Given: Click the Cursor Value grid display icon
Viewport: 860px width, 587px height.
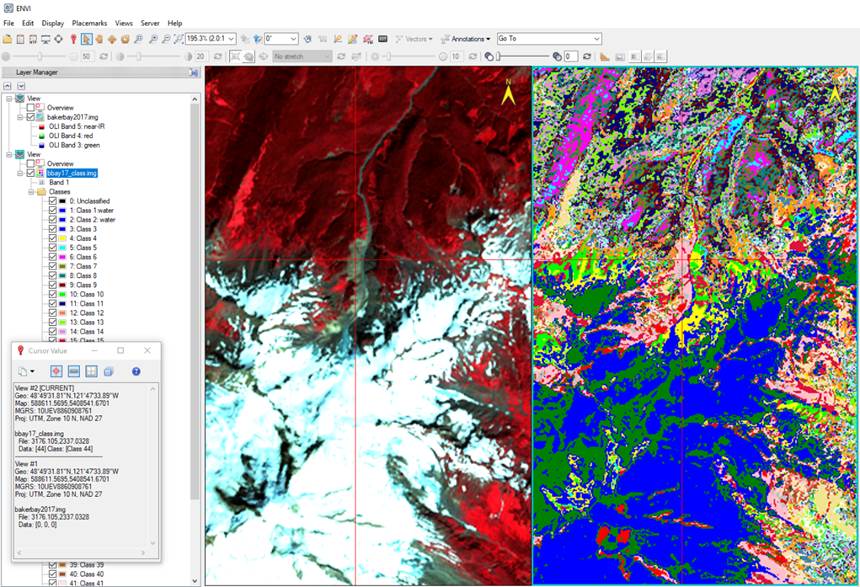Looking at the screenshot, I should (91, 371).
